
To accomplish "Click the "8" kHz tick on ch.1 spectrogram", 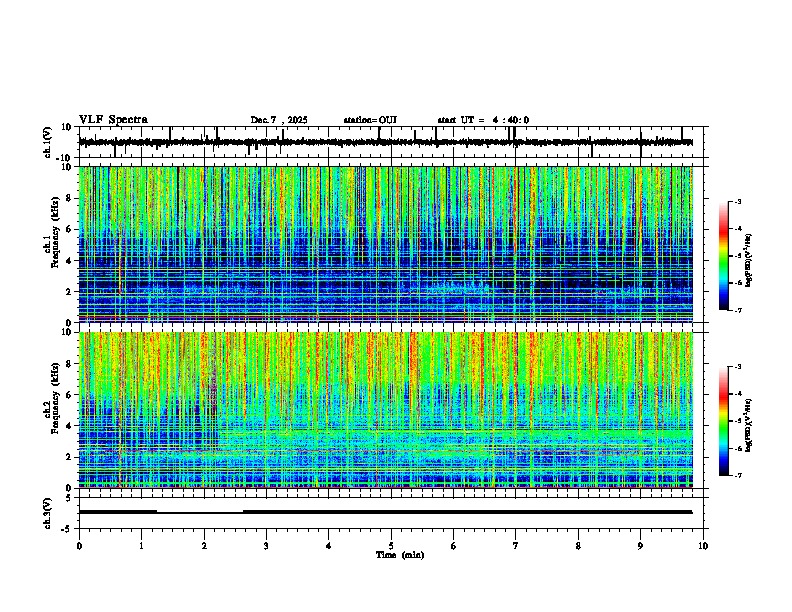I will 70,198.
